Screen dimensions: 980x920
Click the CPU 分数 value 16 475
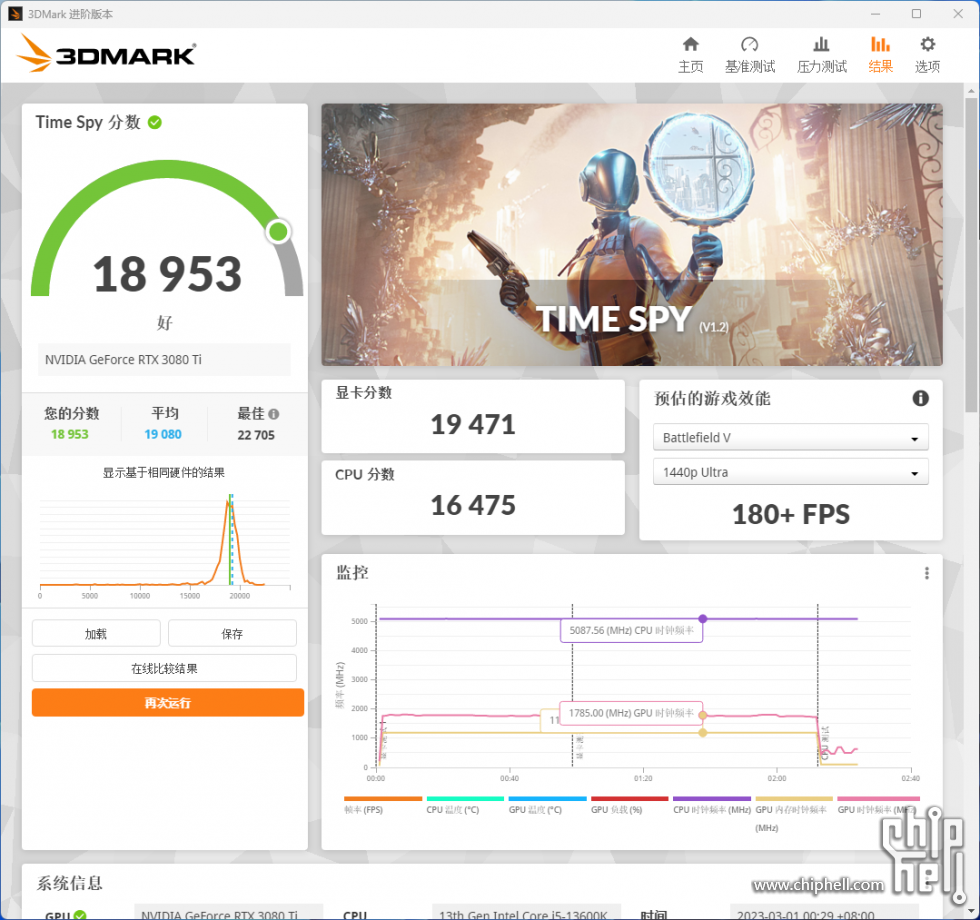point(473,505)
